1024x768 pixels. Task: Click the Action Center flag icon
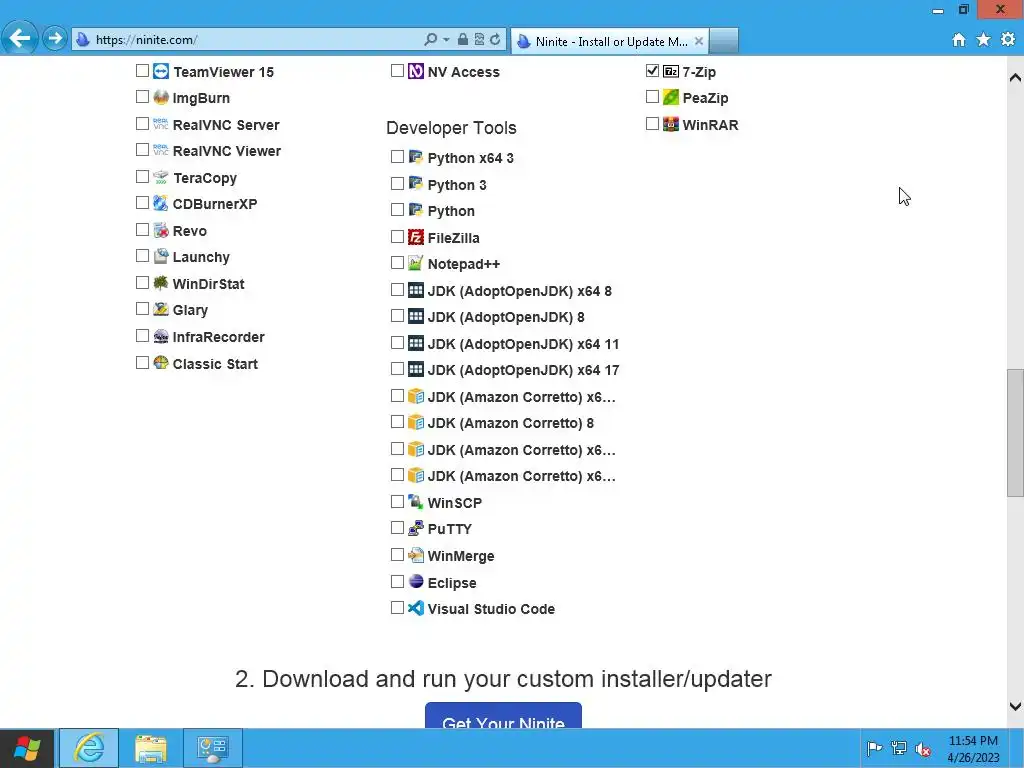(874, 748)
